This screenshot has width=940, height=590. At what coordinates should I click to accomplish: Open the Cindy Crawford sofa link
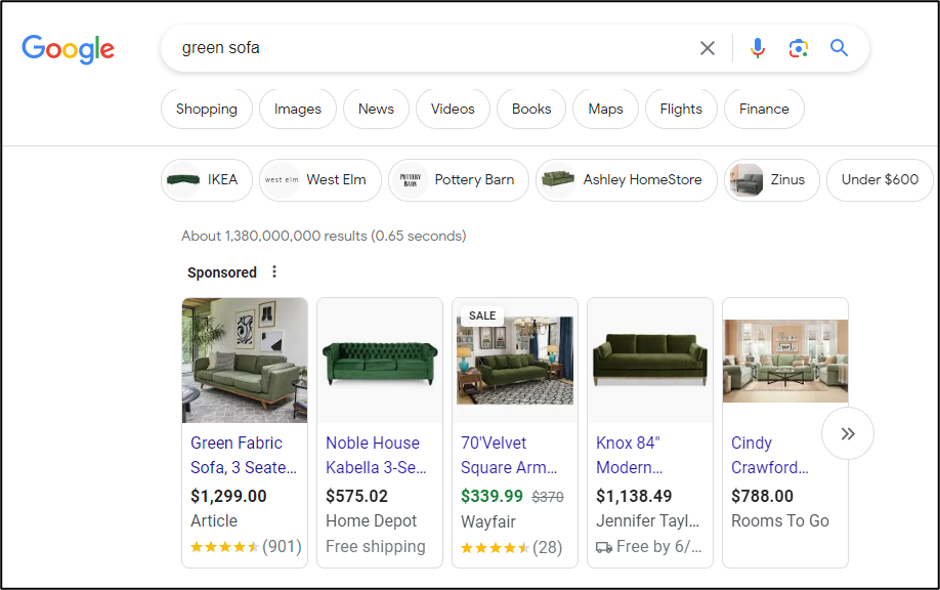[x=770, y=455]
